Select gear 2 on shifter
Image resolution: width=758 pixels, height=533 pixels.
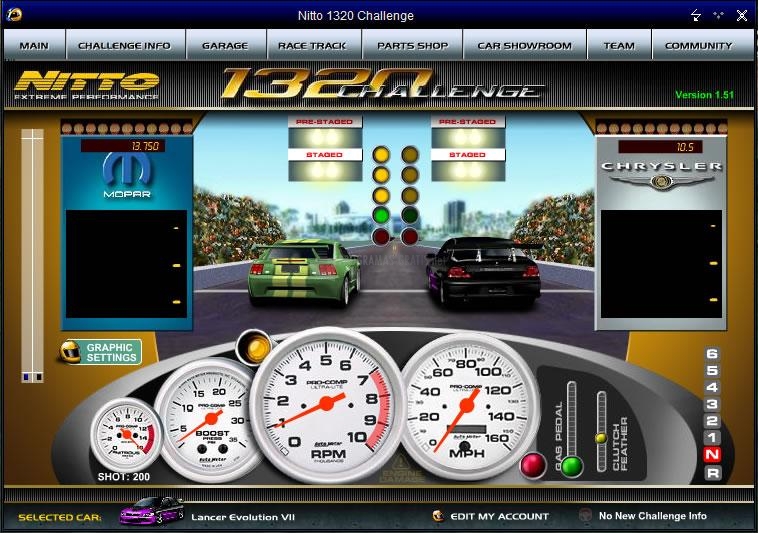tap(712, 421)
